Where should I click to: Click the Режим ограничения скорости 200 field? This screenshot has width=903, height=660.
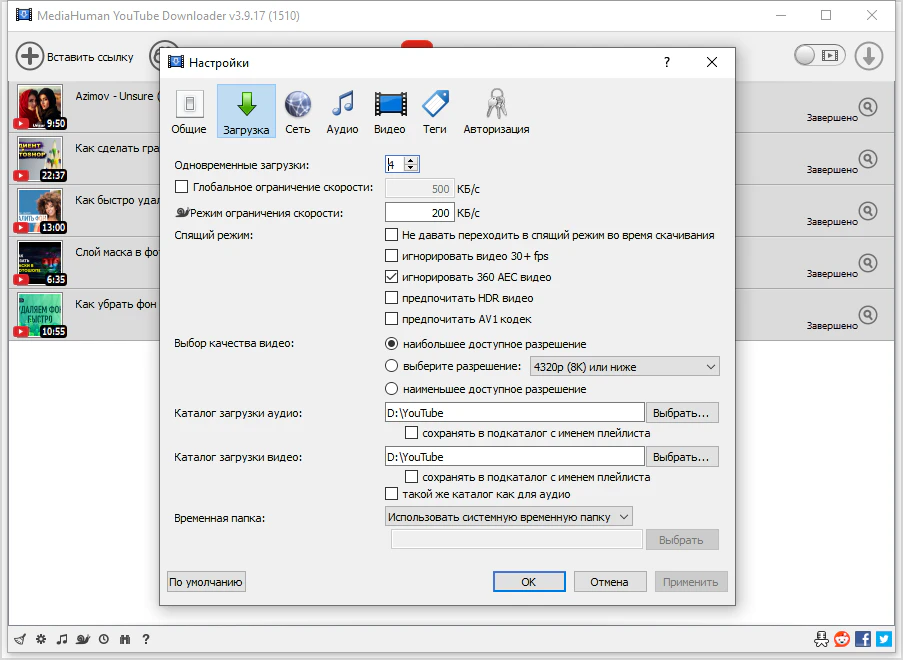[419, 213]
